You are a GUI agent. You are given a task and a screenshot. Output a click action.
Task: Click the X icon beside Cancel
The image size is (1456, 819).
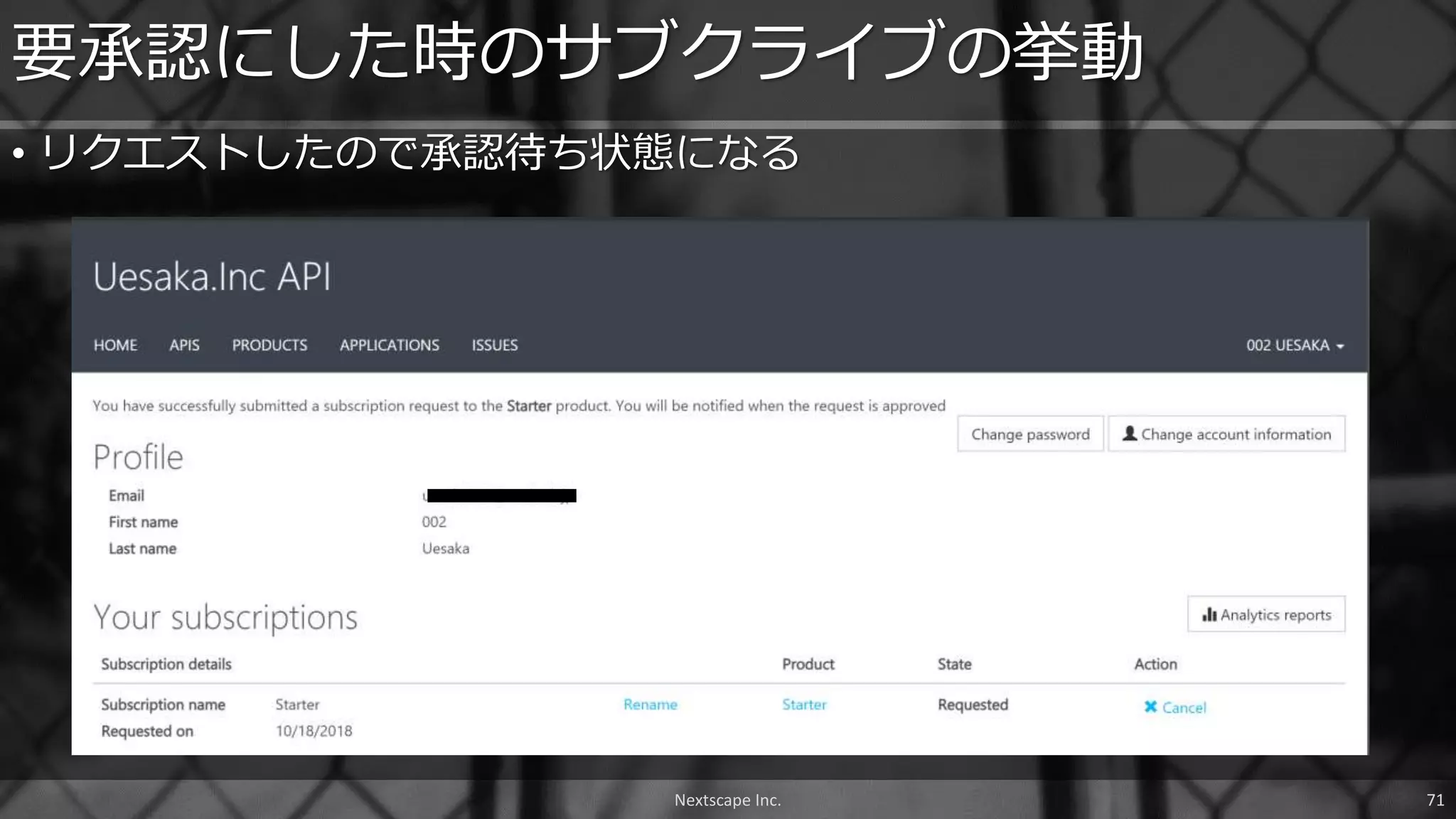[x=1150, y=707]
